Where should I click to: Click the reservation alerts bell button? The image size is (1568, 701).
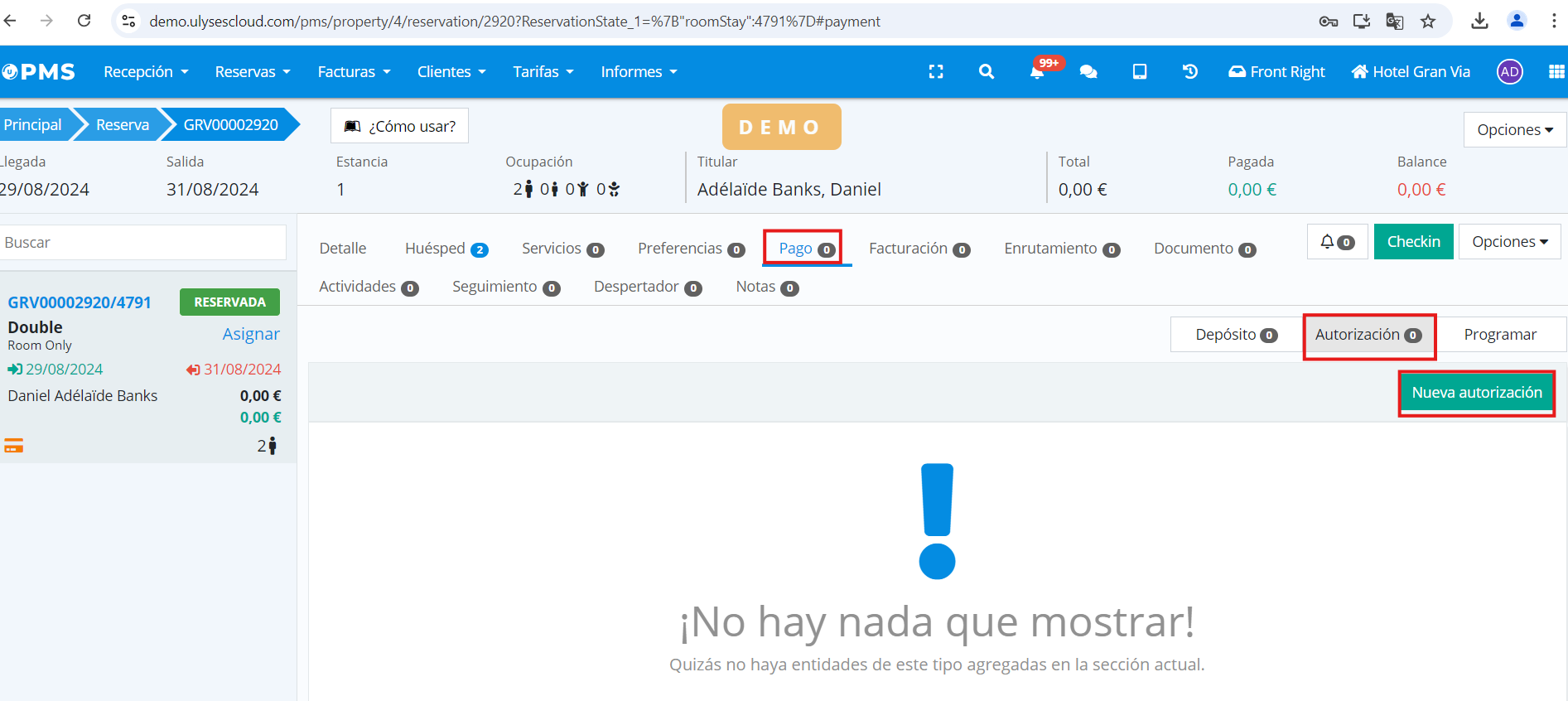[x=1337, y=242]
